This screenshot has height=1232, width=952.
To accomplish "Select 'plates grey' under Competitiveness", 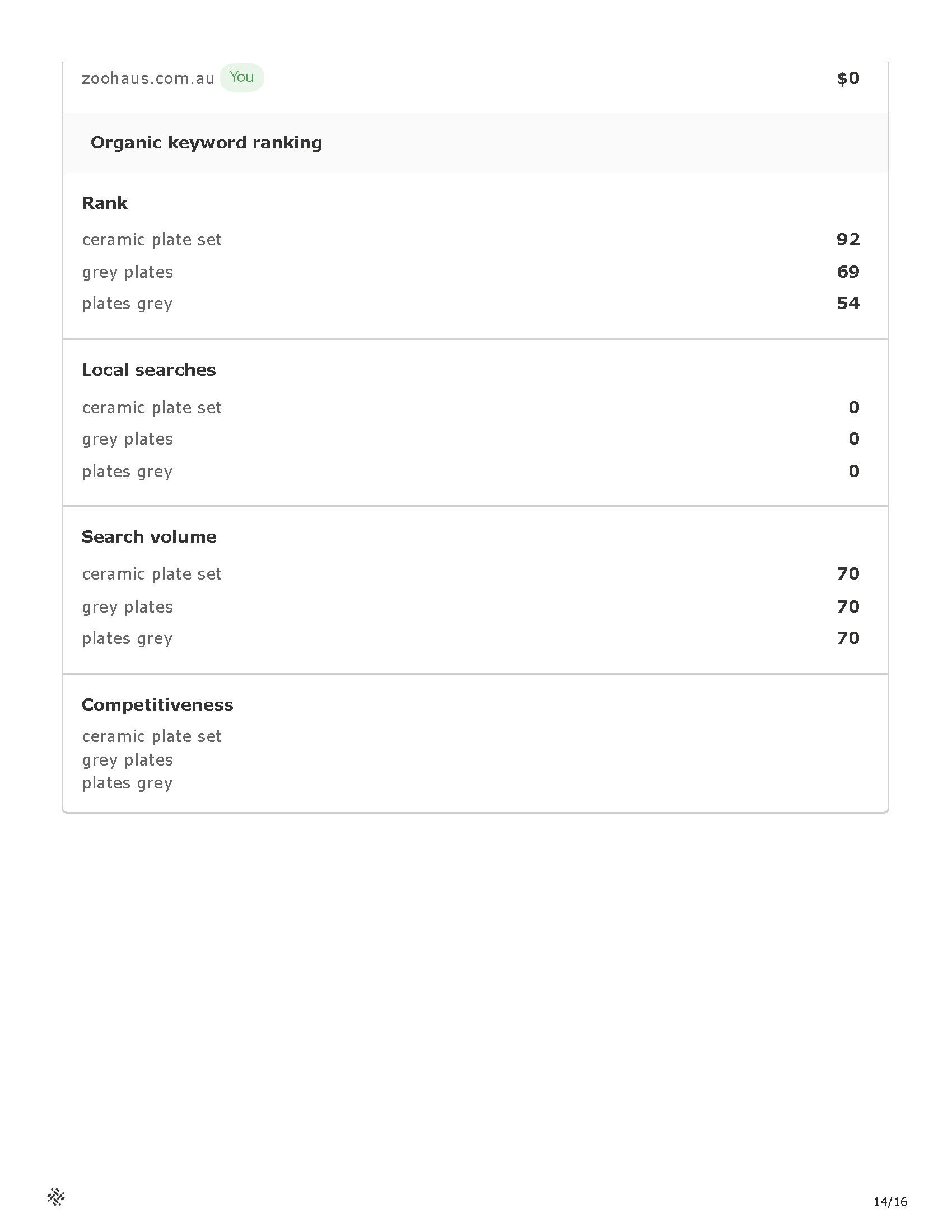I will point(128,783).
